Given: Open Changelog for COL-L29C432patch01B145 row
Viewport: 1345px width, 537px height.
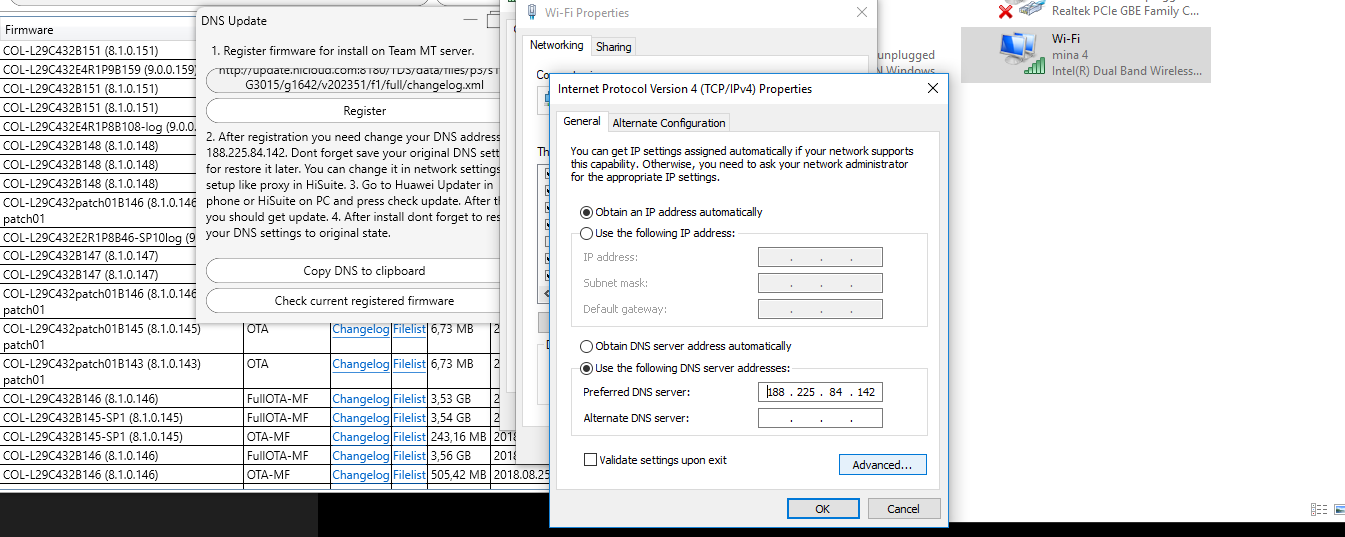Looking at the screenshot, I should (361, 329).
